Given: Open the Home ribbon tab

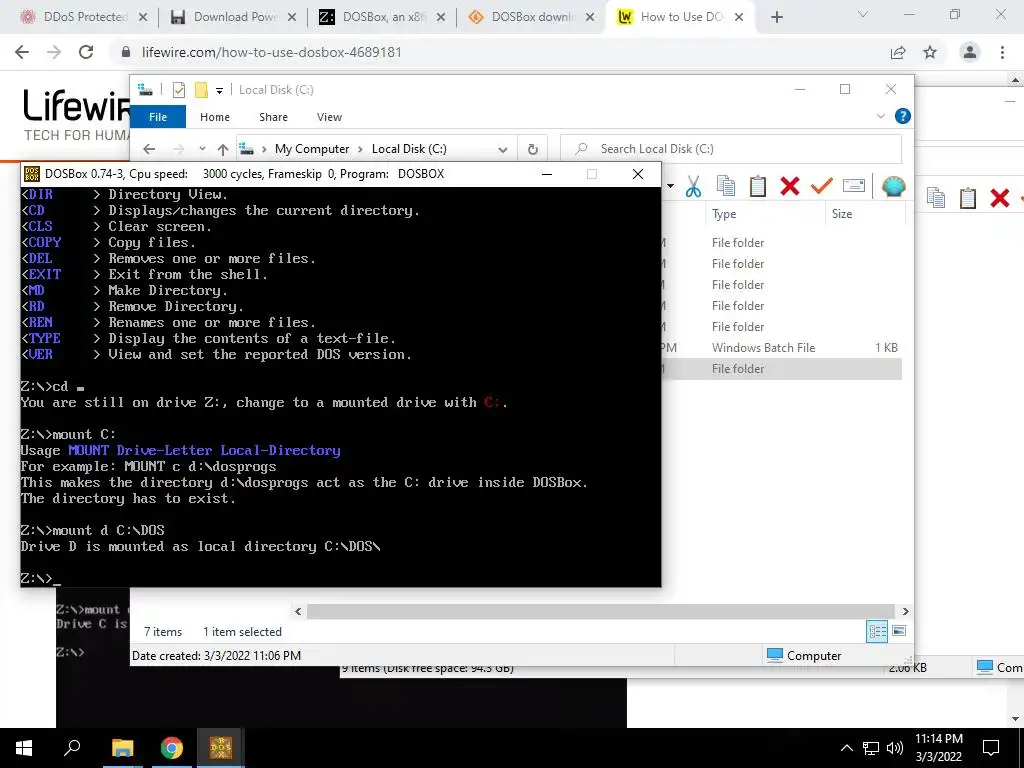Looking at the screenshot, I should click(x=215, y=117).
